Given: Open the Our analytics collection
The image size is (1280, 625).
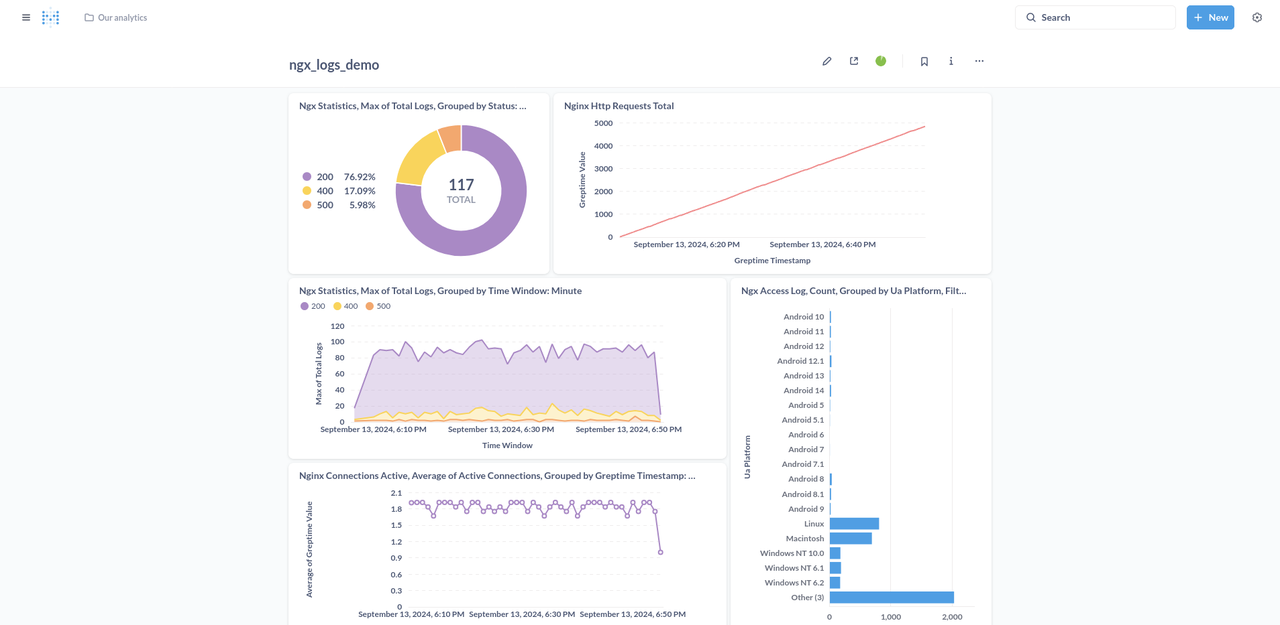Looking at the screenshot, I should click(117, 17).
